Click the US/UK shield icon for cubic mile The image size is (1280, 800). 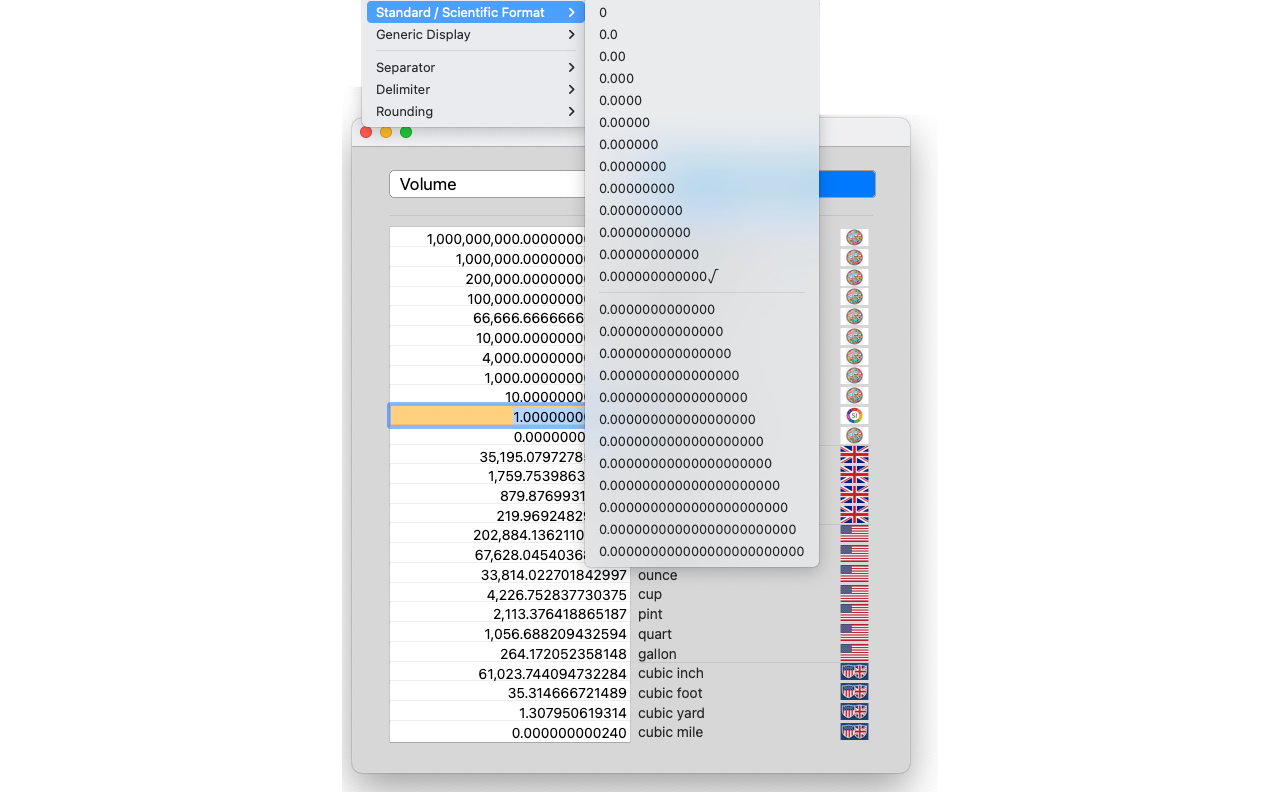[854, 732]
